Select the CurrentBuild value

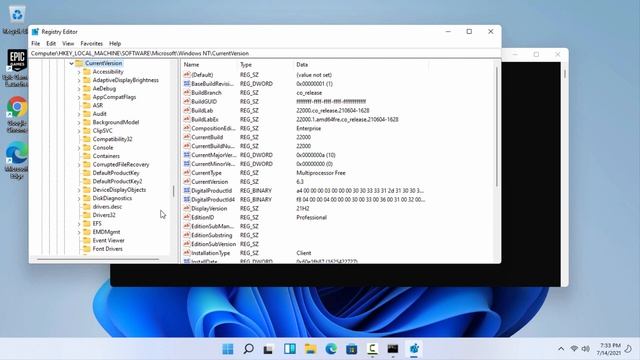[x=207, y=137]
